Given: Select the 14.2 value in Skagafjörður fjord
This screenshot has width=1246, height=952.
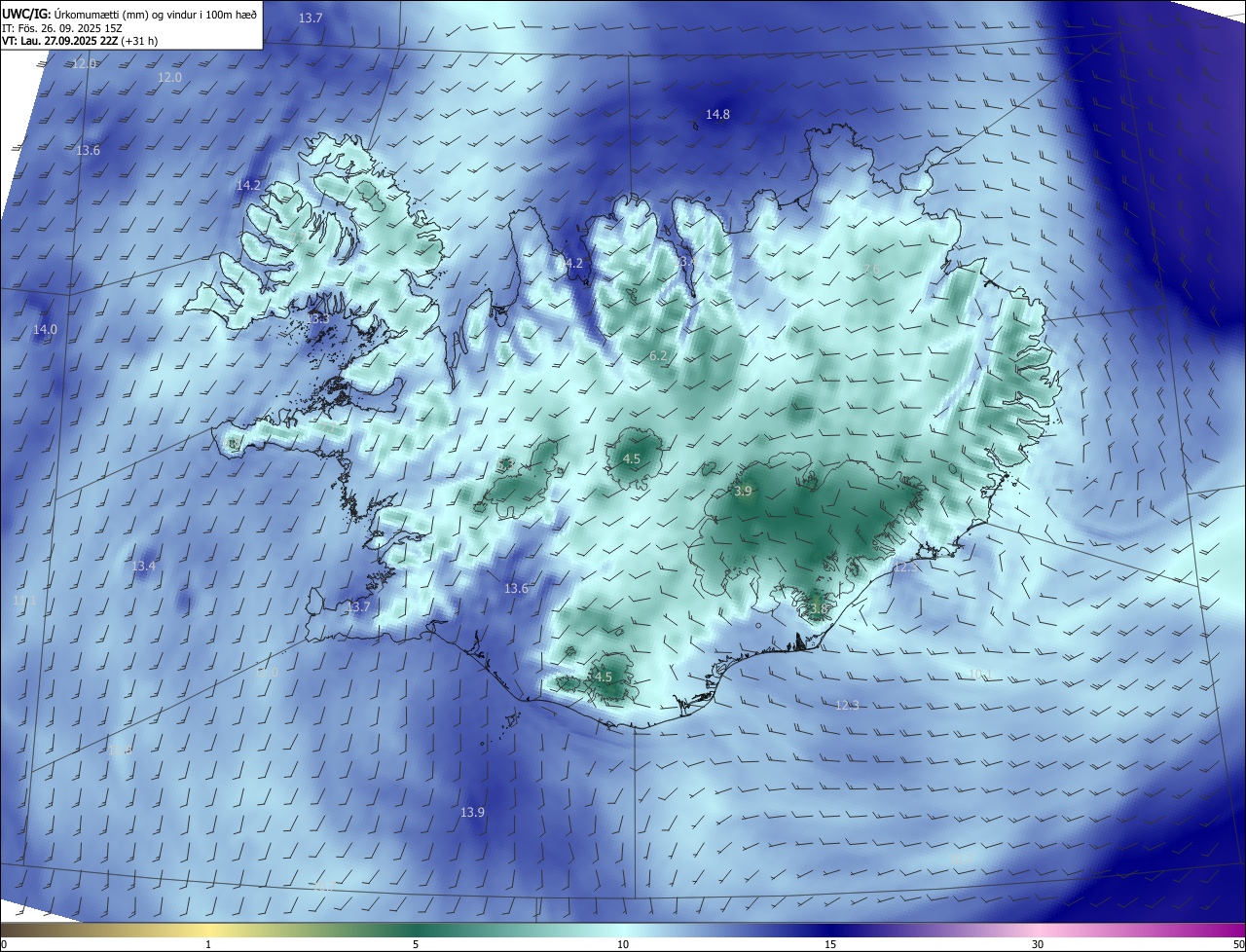Looking at the screenshot, I should click(x=570, y=264).
